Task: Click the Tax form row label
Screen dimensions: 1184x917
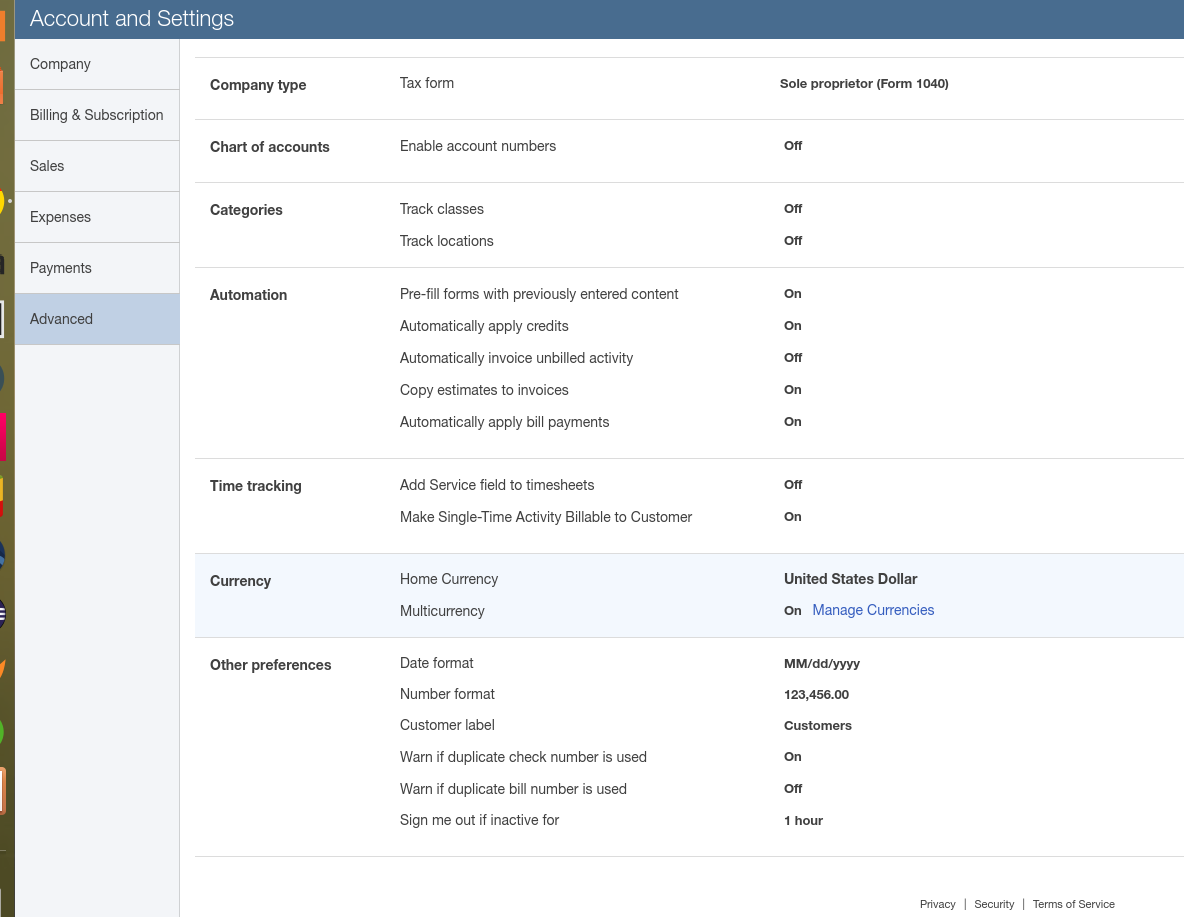Action: point(427,83)
